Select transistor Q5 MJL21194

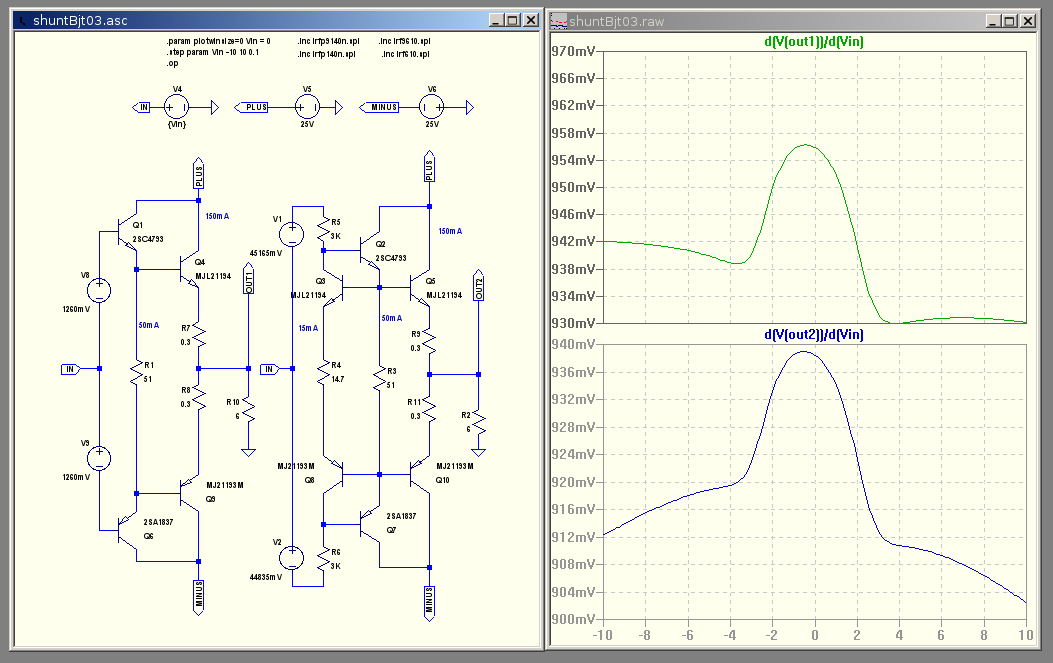click(x=420, y=288)
